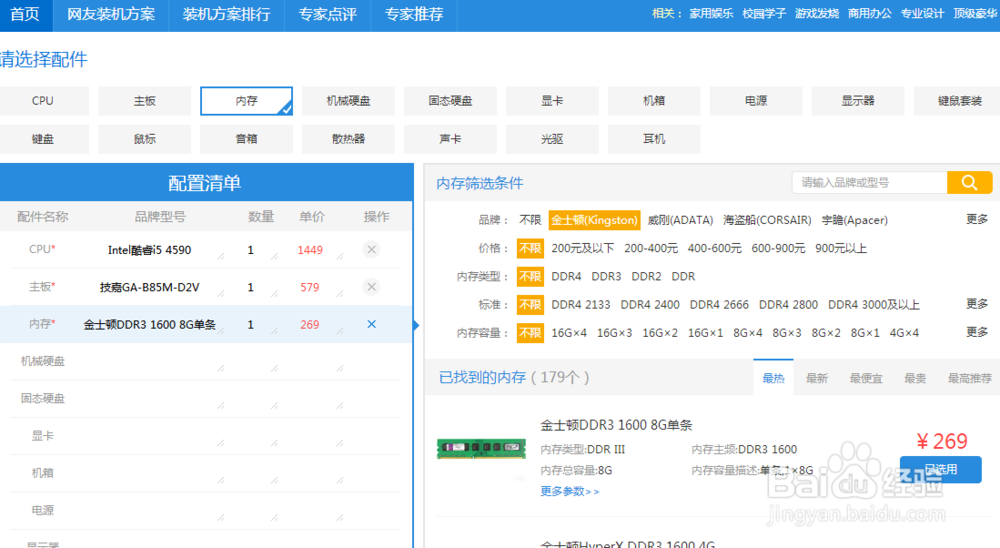Screen dimensions: 1000x548
Task: Filter brand by 海盗船(CORSAIR)
Action: click(767, 220)
